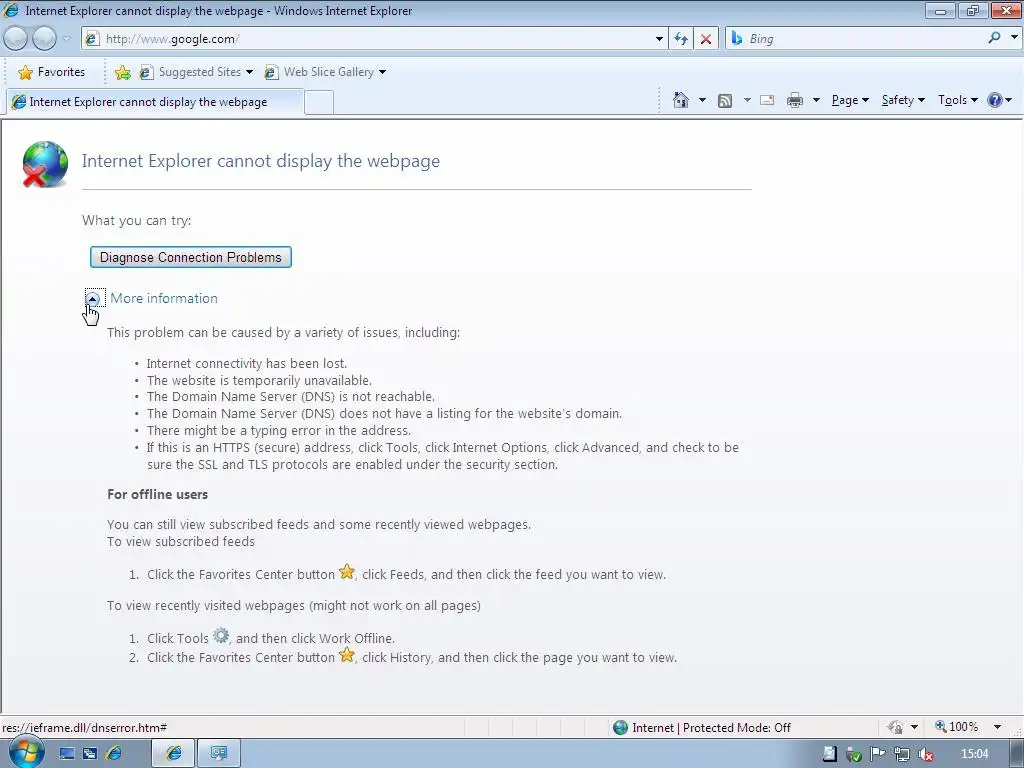Click the RSS Feeds icon

(x=724, y=101)
